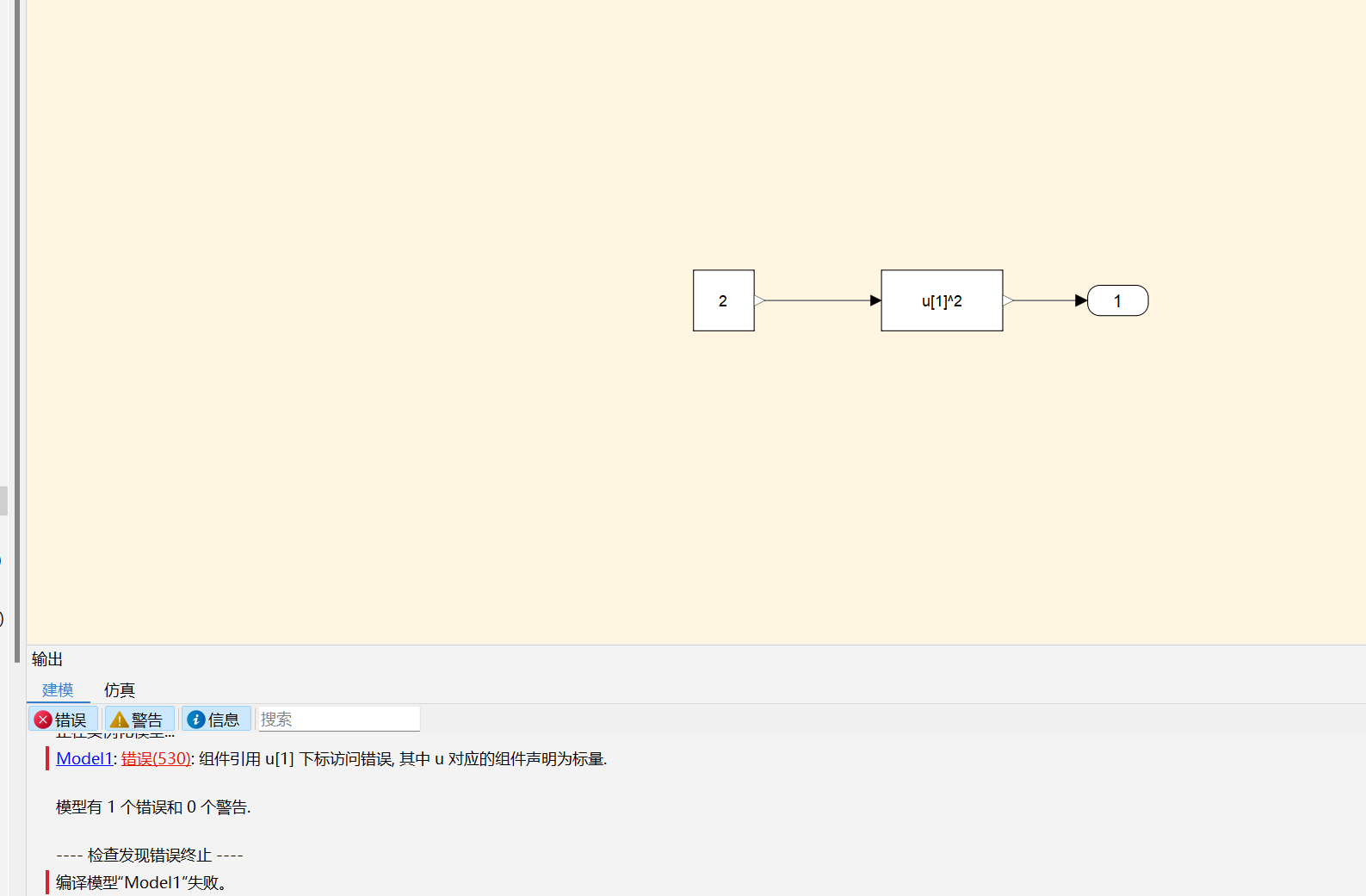This screenshot has width=1366, height=896.
Task: Select the constant block labeled 2
Action: pos(723,300)
